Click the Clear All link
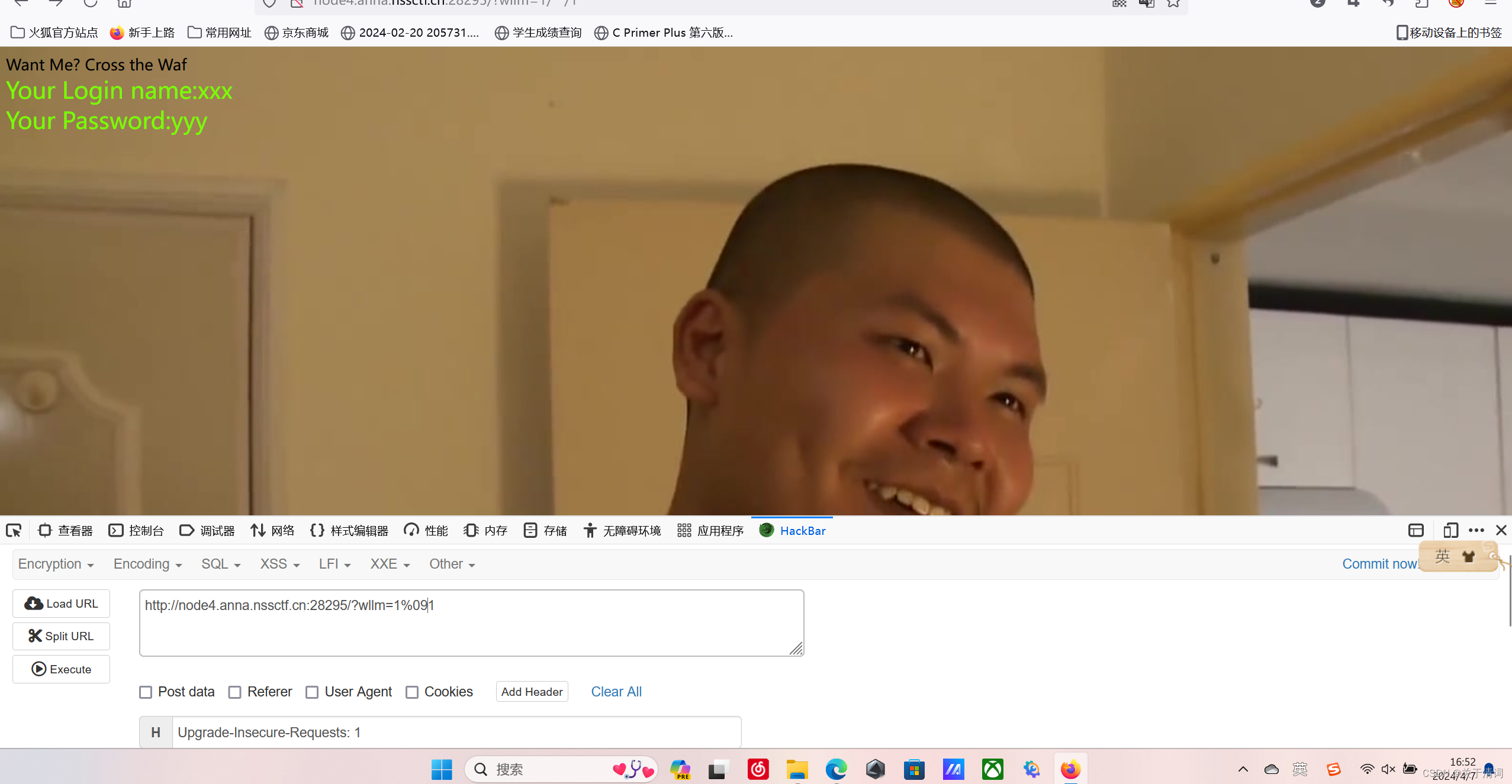This screenshot has height=784, width=1512. (x=616, y=692)
